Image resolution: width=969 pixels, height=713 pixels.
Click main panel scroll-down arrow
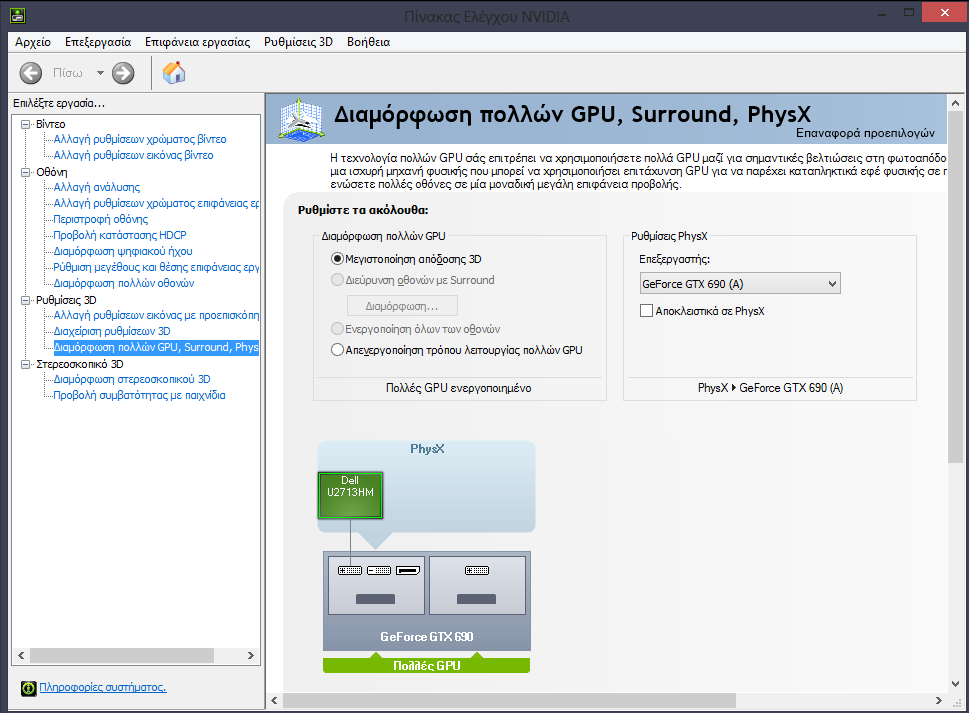click(x=955, y=684)
